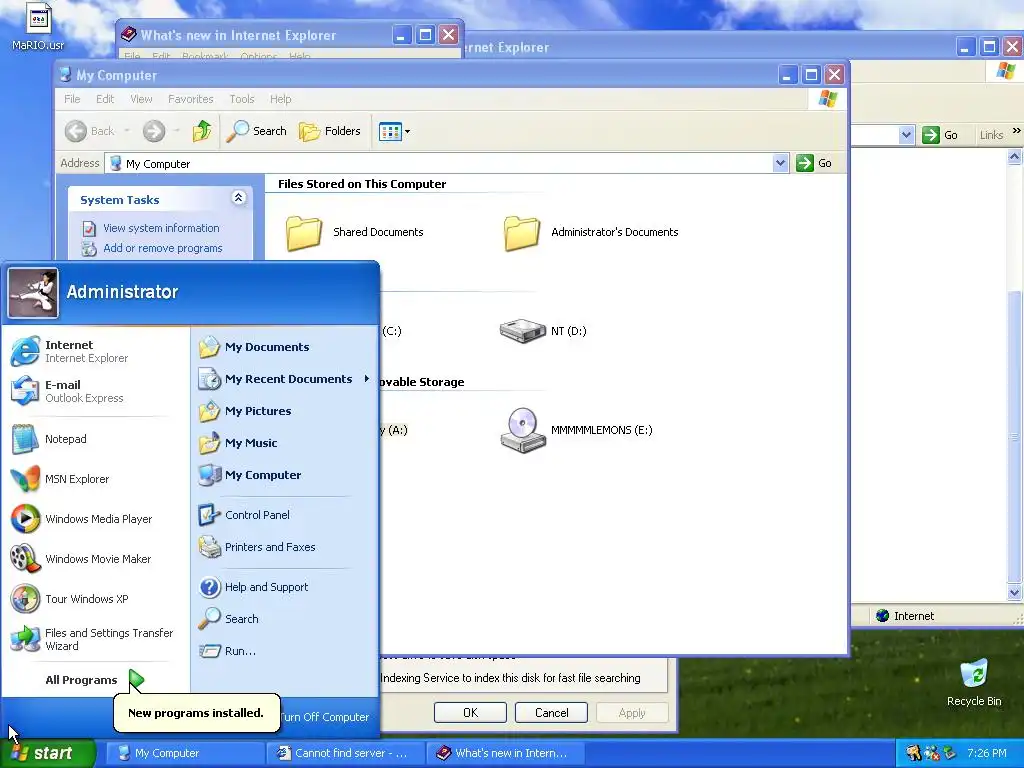Click Go button in My Computer
1024x768 pixels.
(814, 163)
